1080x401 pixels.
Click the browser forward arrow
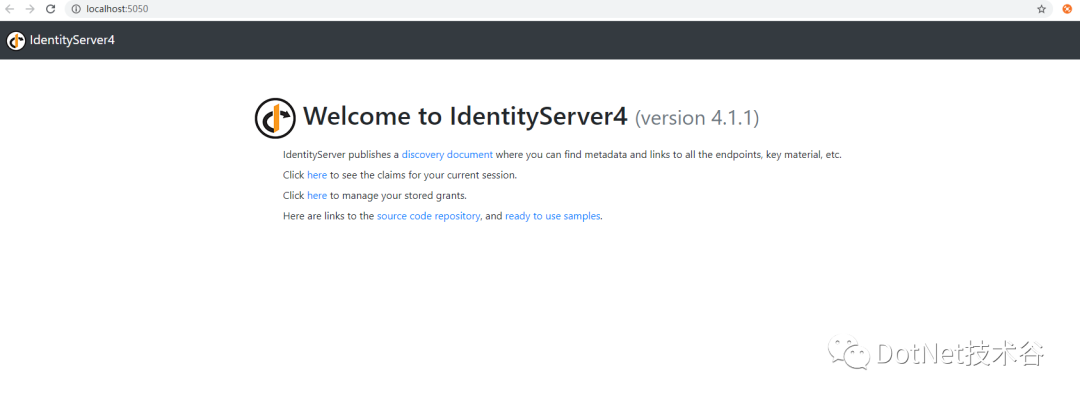pyautogui.click(x=30, y=9)
